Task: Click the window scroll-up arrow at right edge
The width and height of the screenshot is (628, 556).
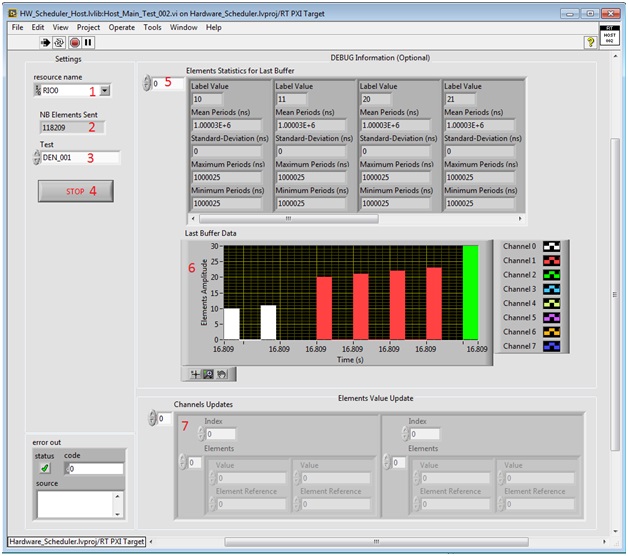Action: click(x=615, y=56)
